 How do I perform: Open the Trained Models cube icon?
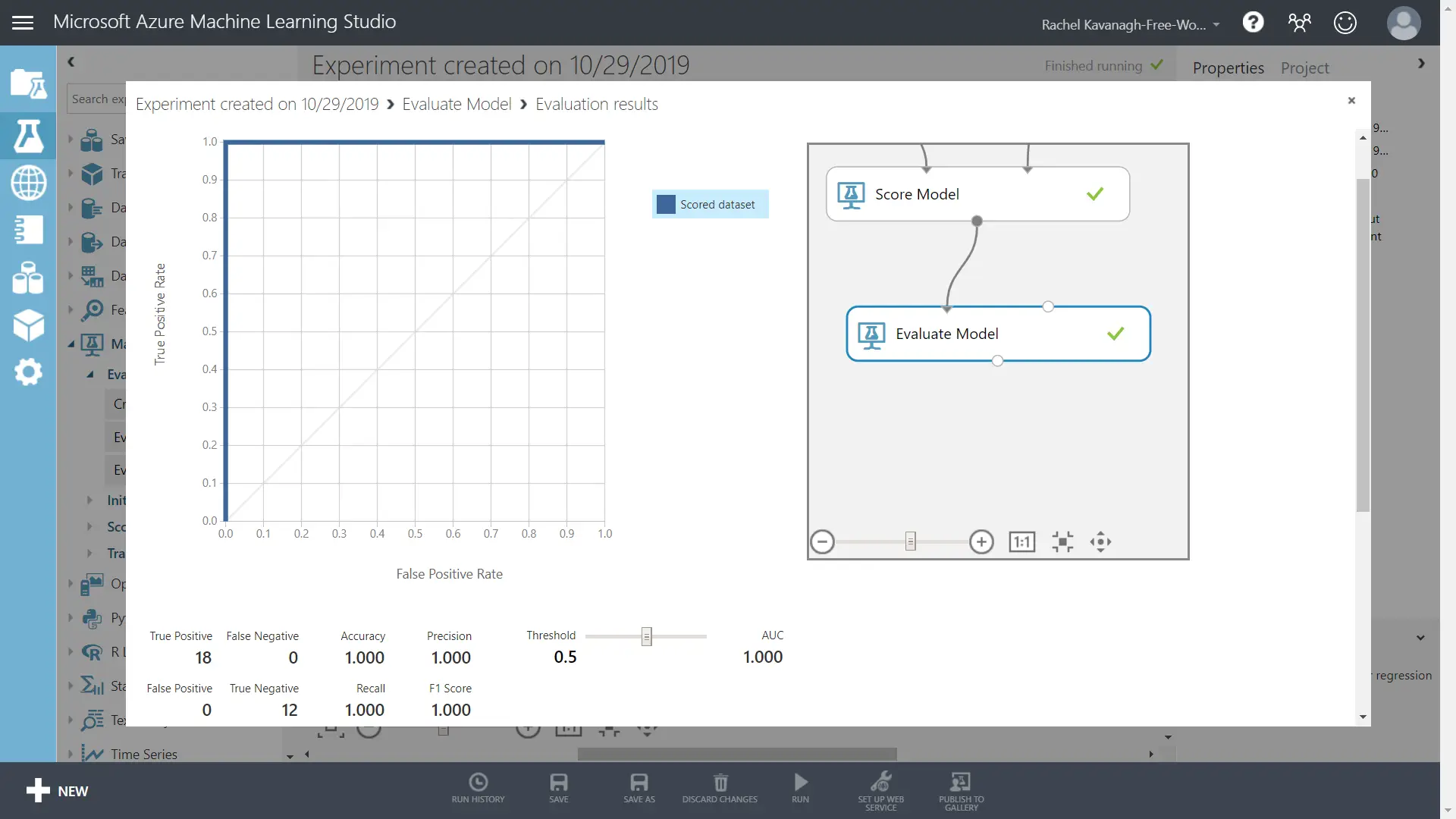pyautogui.click(x=28, y=325)
